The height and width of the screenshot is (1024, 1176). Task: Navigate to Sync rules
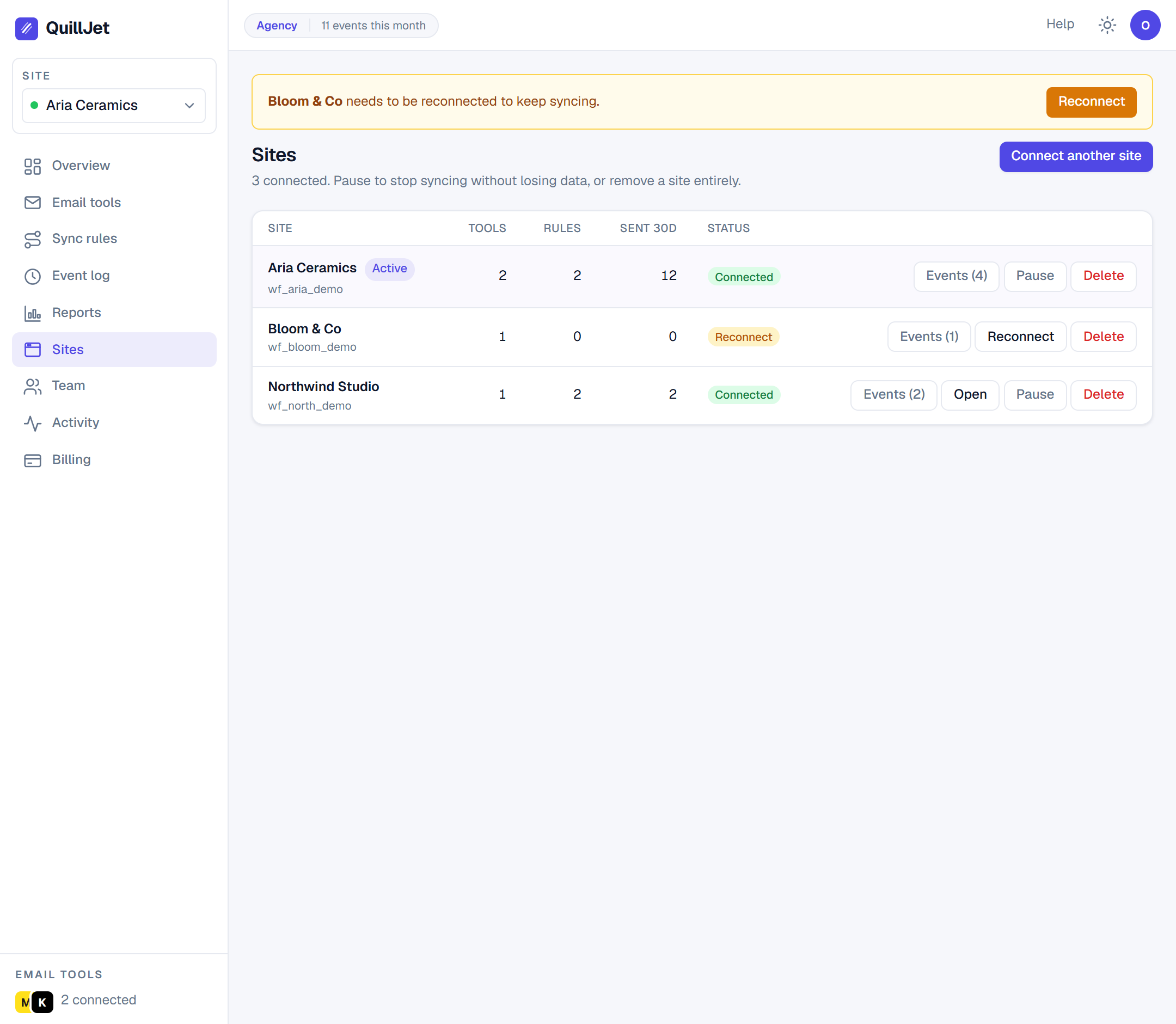pos(114,239)
